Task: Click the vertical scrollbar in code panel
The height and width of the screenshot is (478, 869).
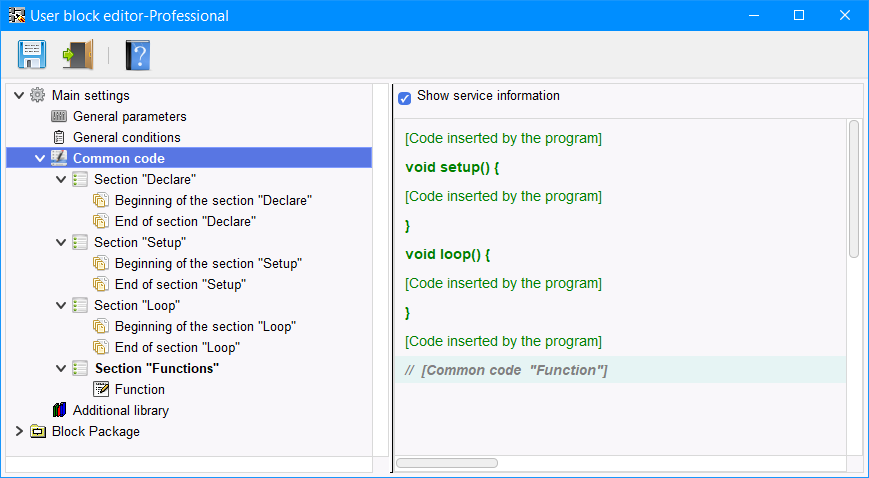Action: [853, 190]
